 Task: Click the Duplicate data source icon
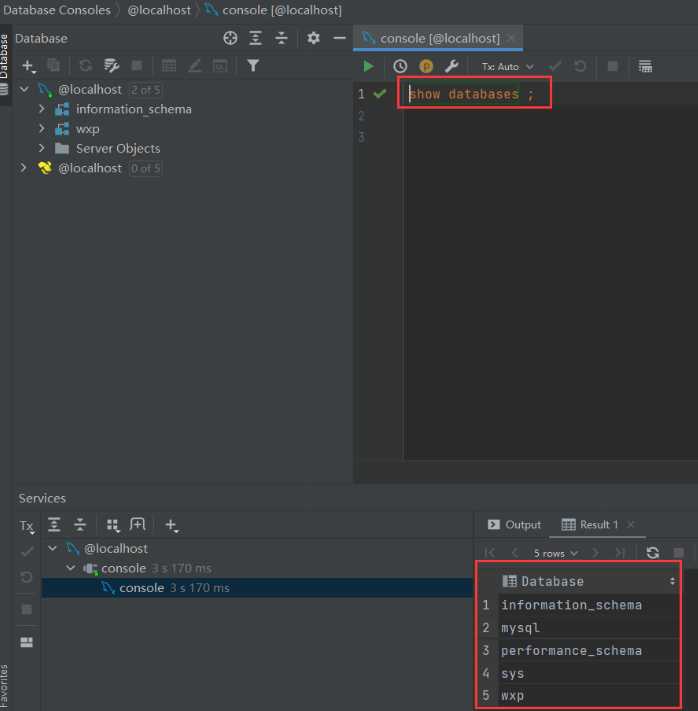[54, 66]
